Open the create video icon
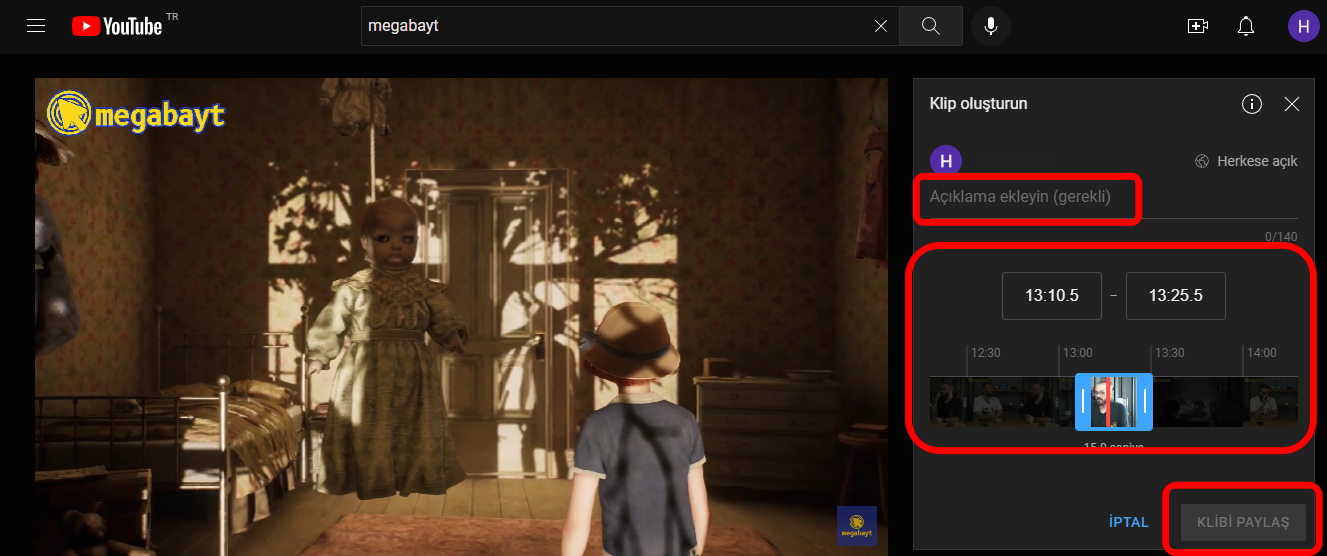 click(x=1197, y=26)
